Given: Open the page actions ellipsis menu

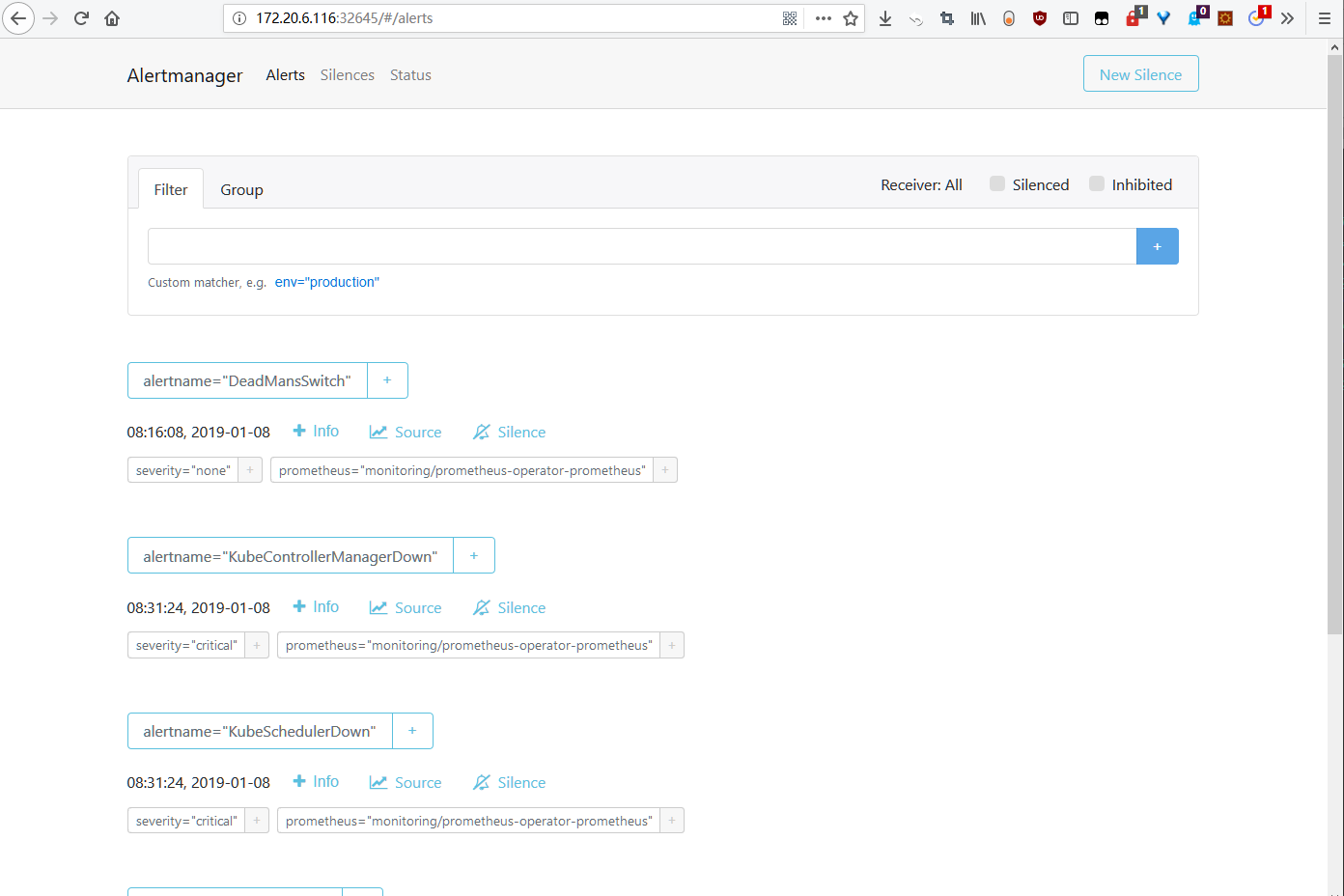Looking at the screenshot, I should tap(823, 17).
